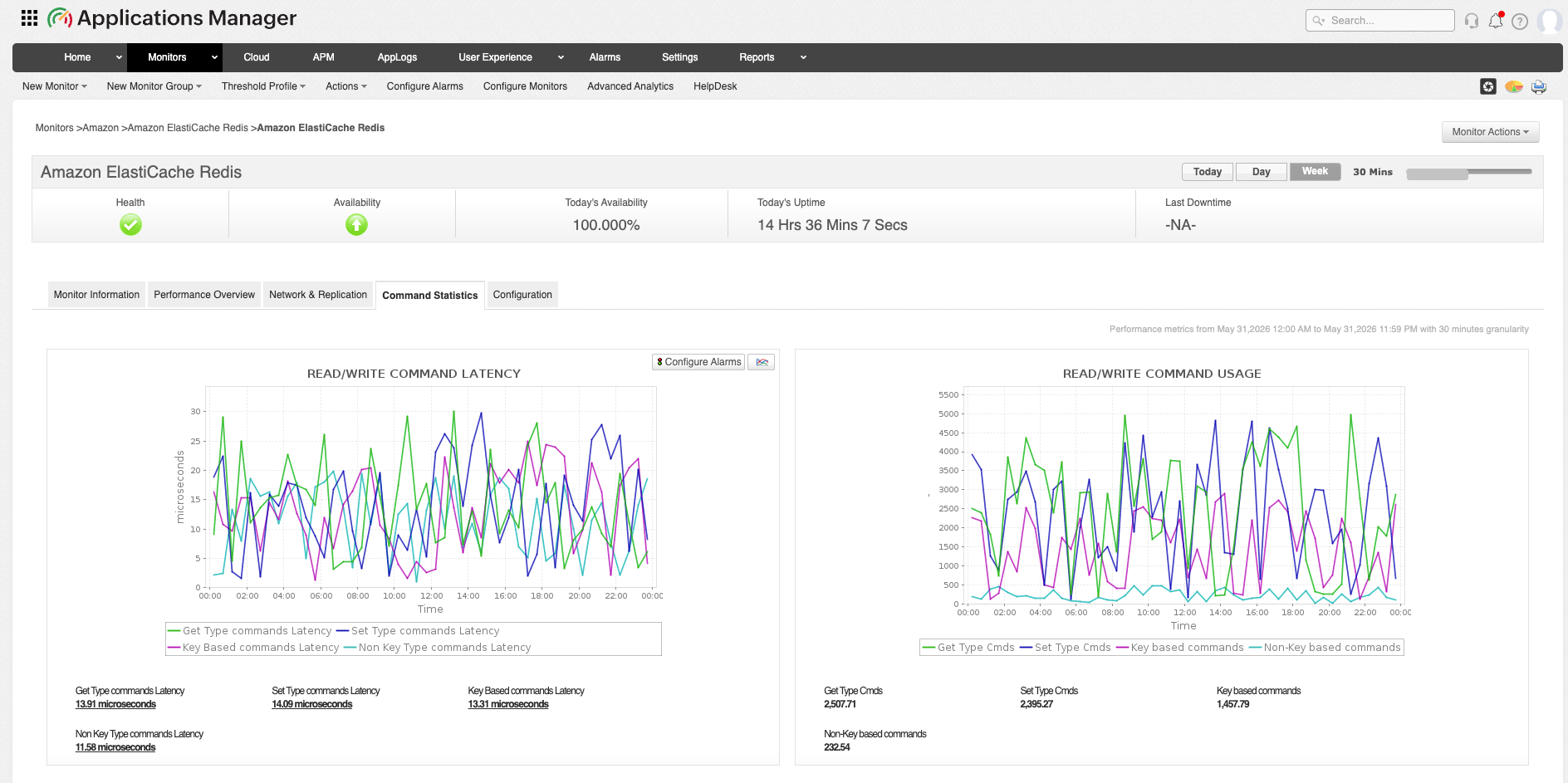Toggle Non-Key based commands usage legend entry
The width and height of the screenshot is (1568, 783).
coord(1325,648)
